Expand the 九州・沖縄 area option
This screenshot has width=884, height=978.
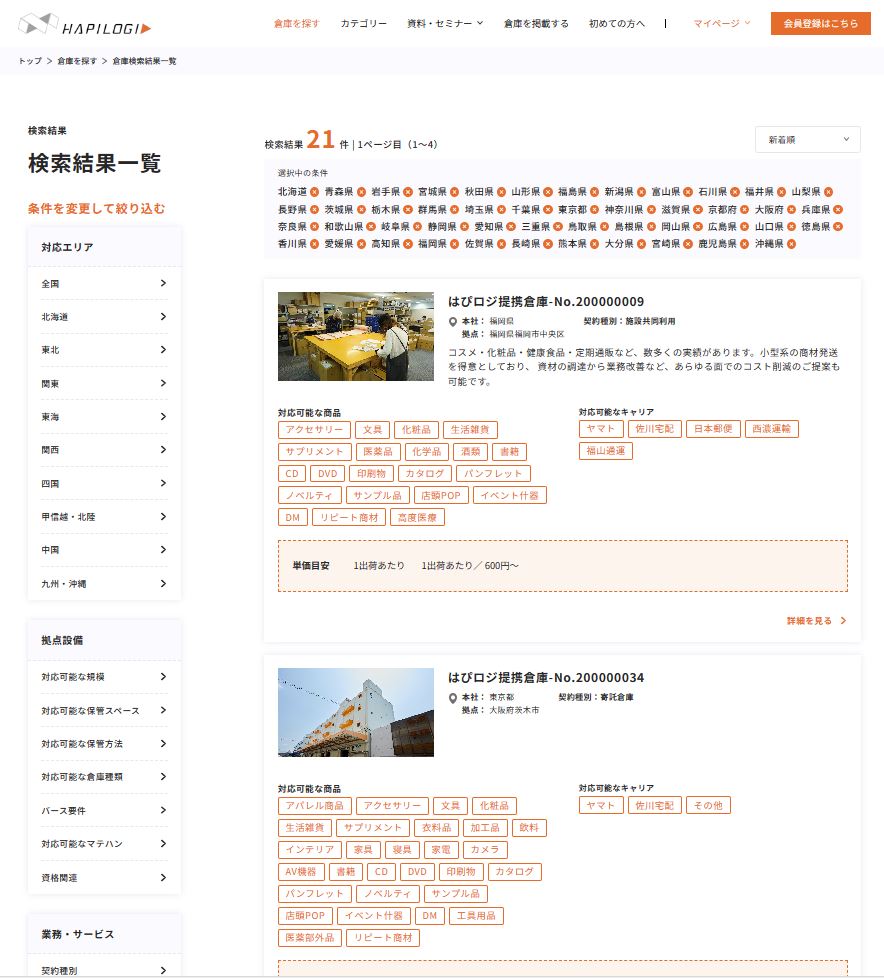click(x=104, y=584)
